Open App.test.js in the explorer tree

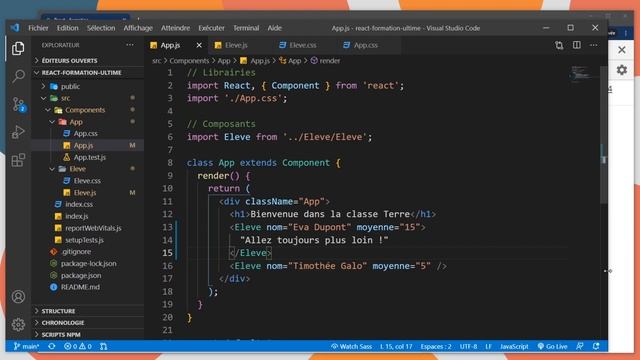[88, 157]
